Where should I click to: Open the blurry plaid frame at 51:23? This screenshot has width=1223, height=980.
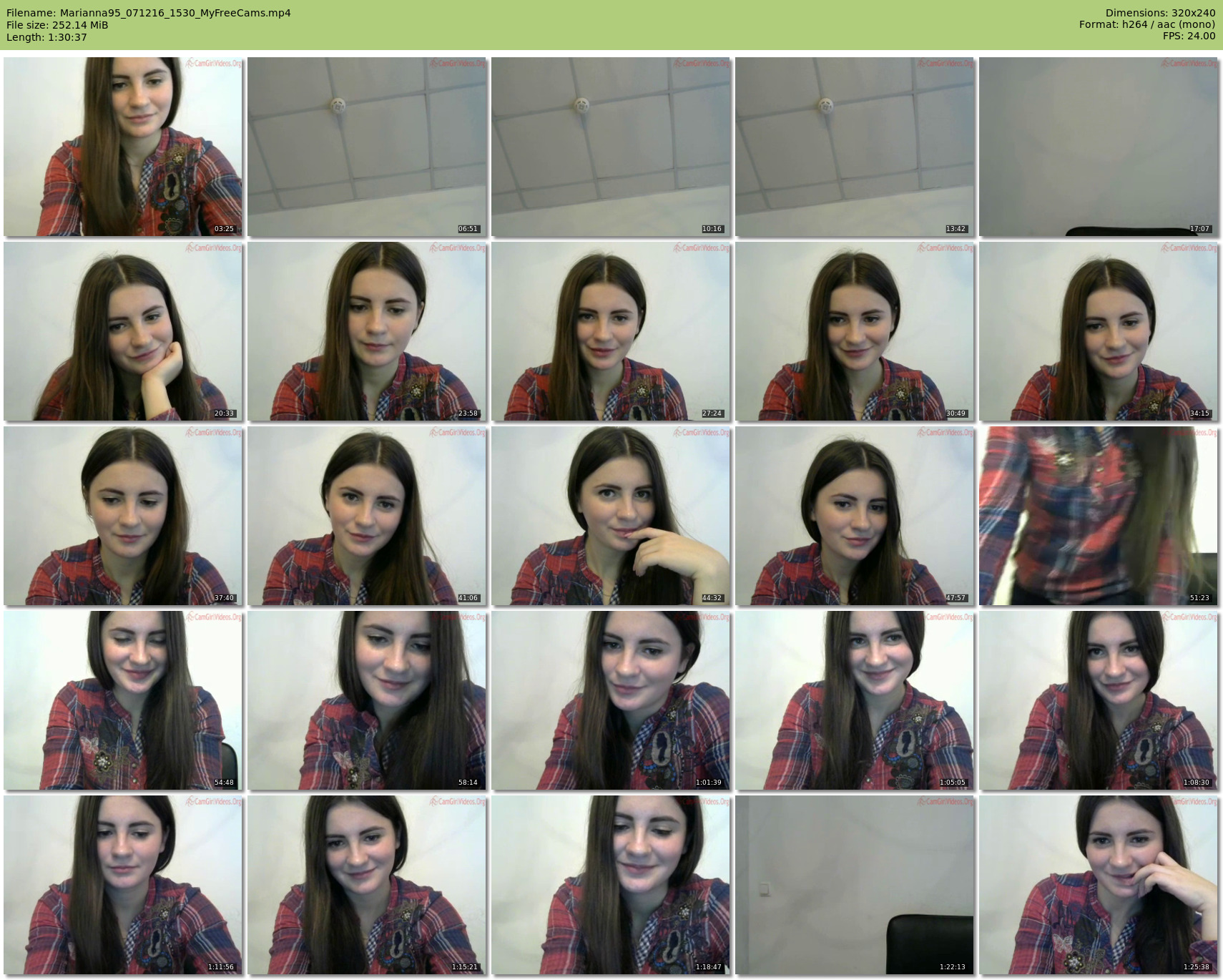[x=1099, y=516]
